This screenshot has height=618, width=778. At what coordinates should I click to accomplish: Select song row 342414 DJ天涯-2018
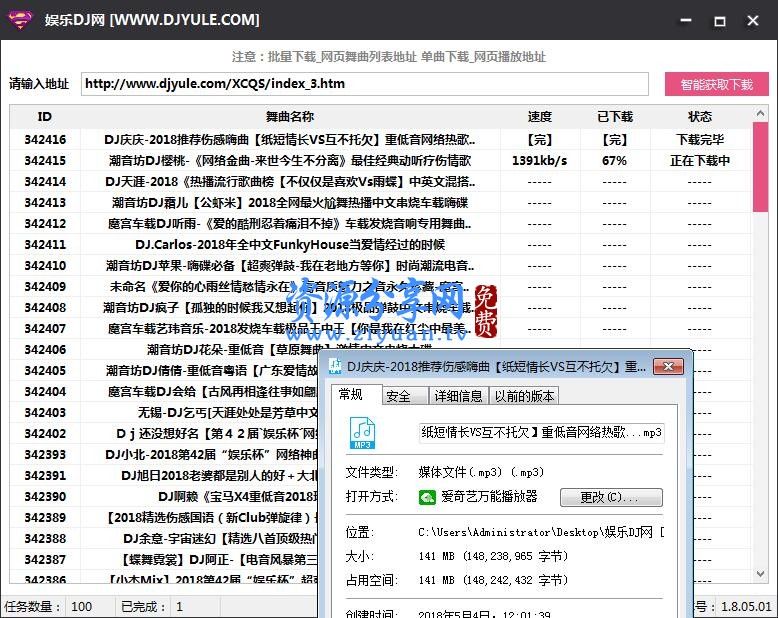(381, 182)
